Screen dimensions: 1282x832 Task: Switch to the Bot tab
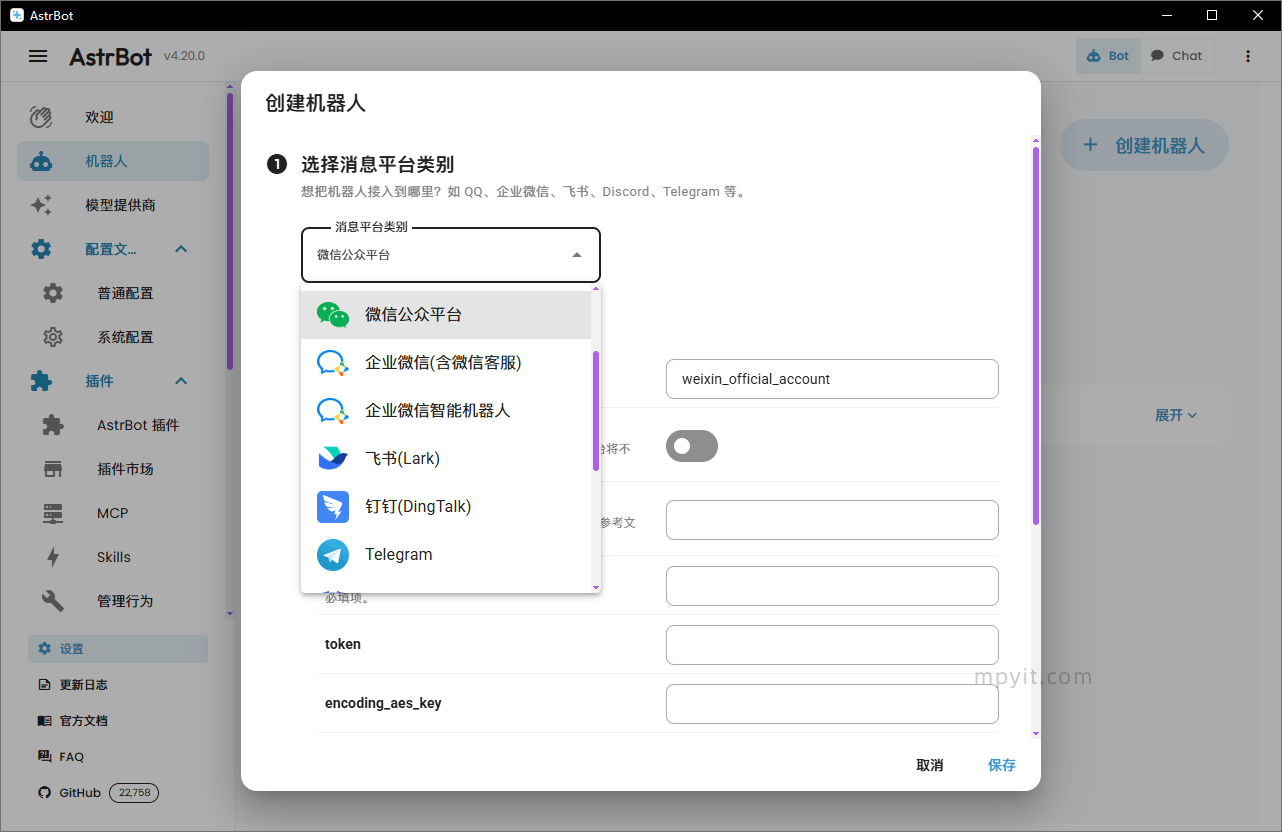1108,56
